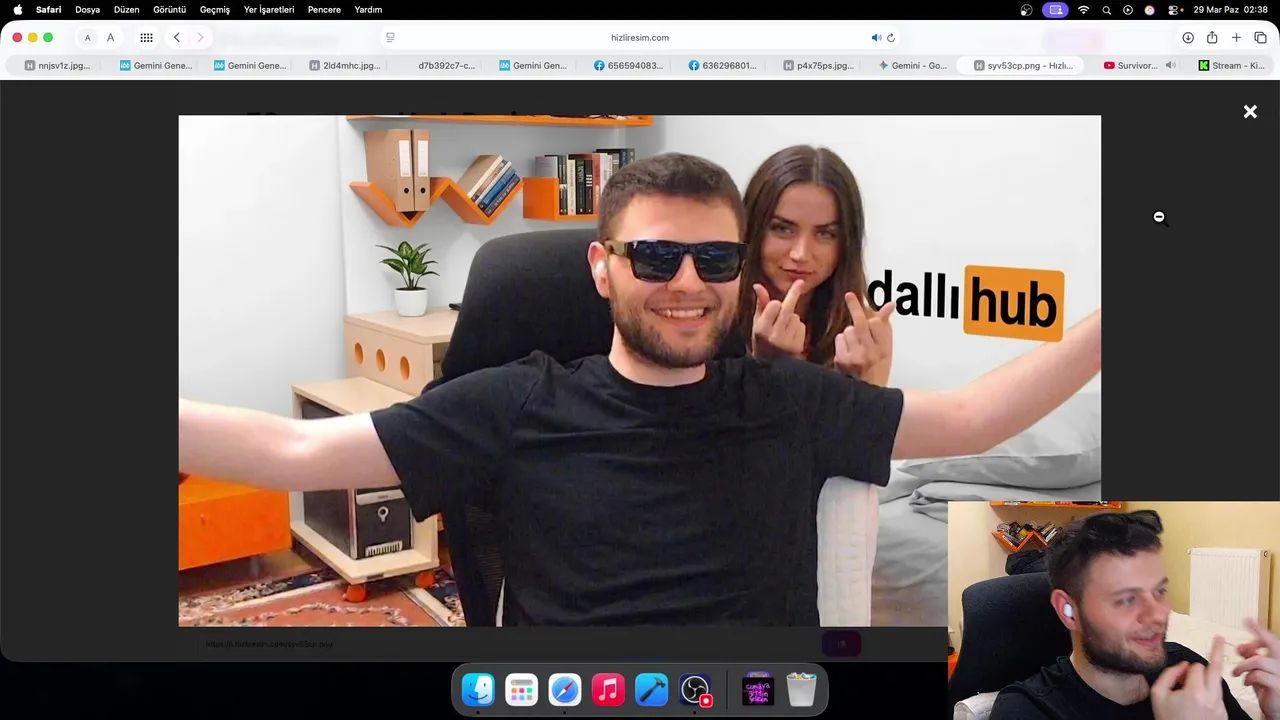Go back with the Safari back arrow
The height and width of the screenshot is (720, 1280).
[176, 38]
